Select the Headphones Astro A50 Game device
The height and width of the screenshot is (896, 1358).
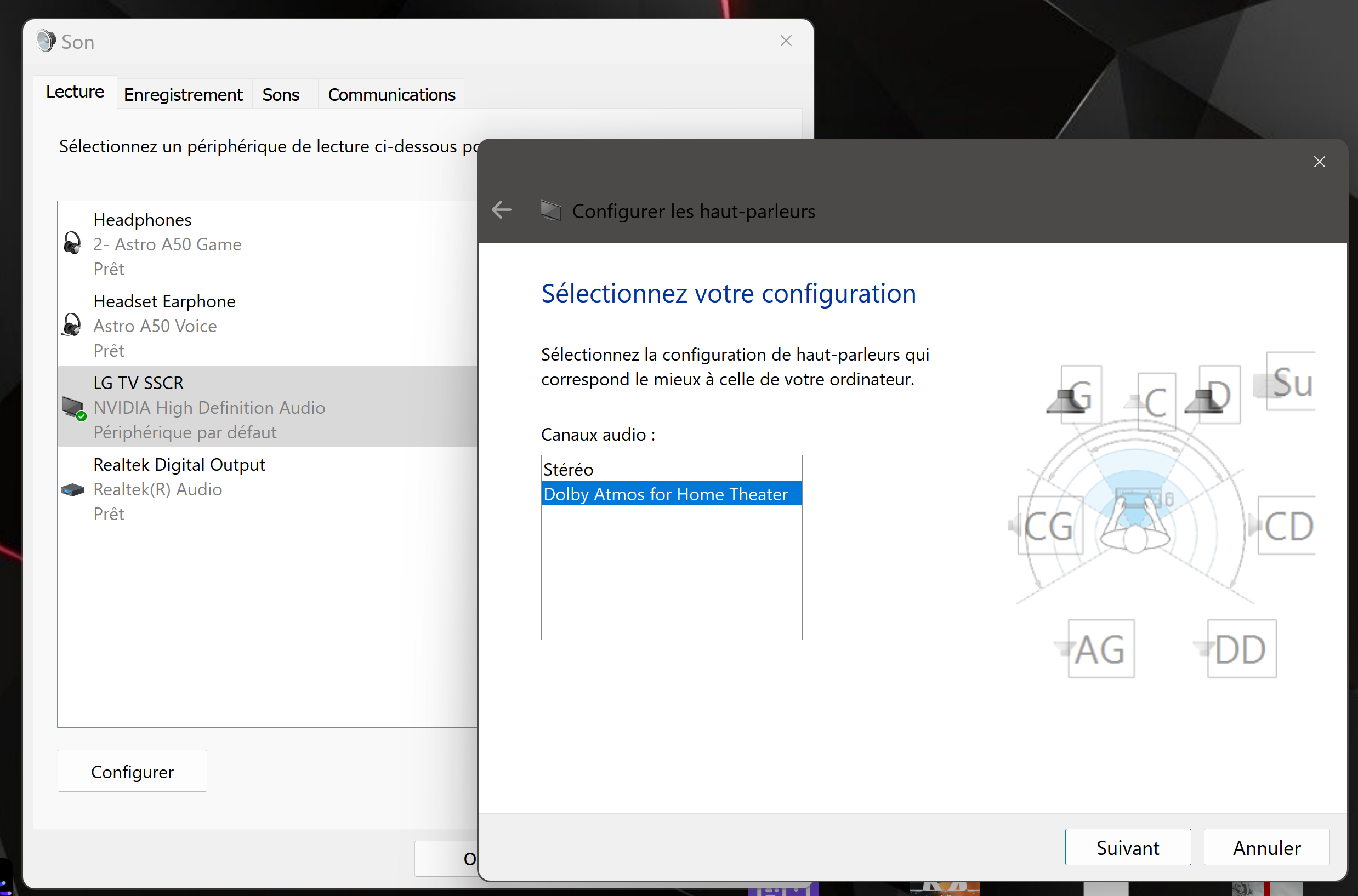pyautogui.click(x=167, y=244)
